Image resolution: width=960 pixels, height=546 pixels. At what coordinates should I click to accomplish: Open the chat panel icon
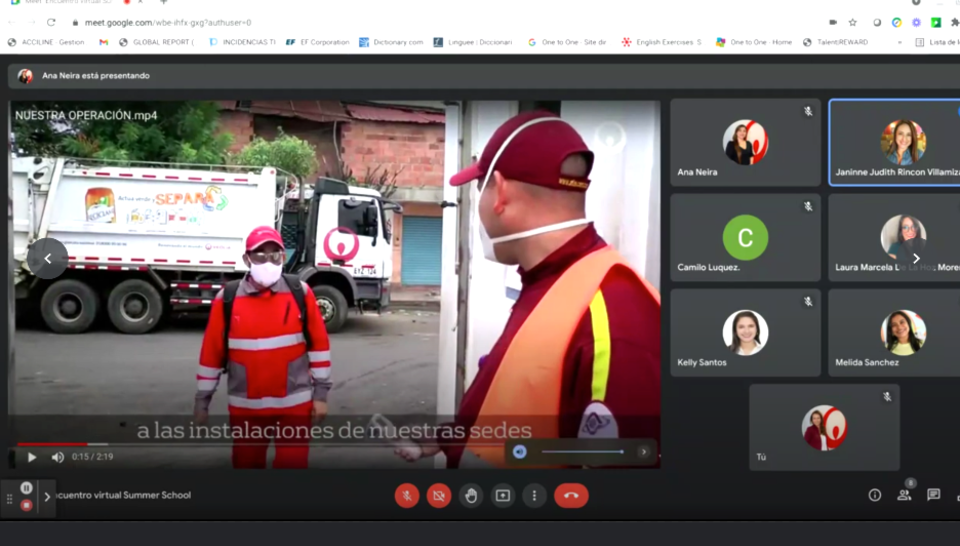(933, 495)
